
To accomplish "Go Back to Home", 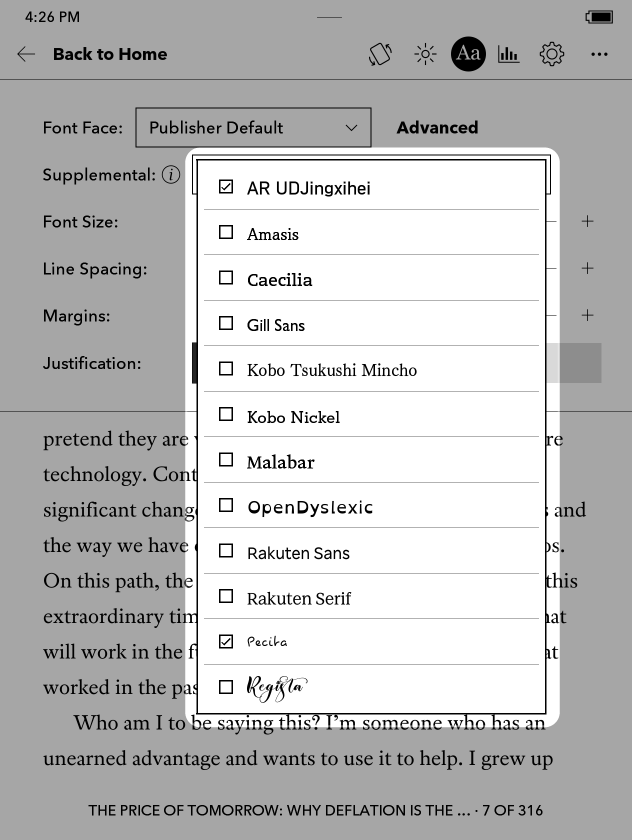I will click(x=109, y=54).
